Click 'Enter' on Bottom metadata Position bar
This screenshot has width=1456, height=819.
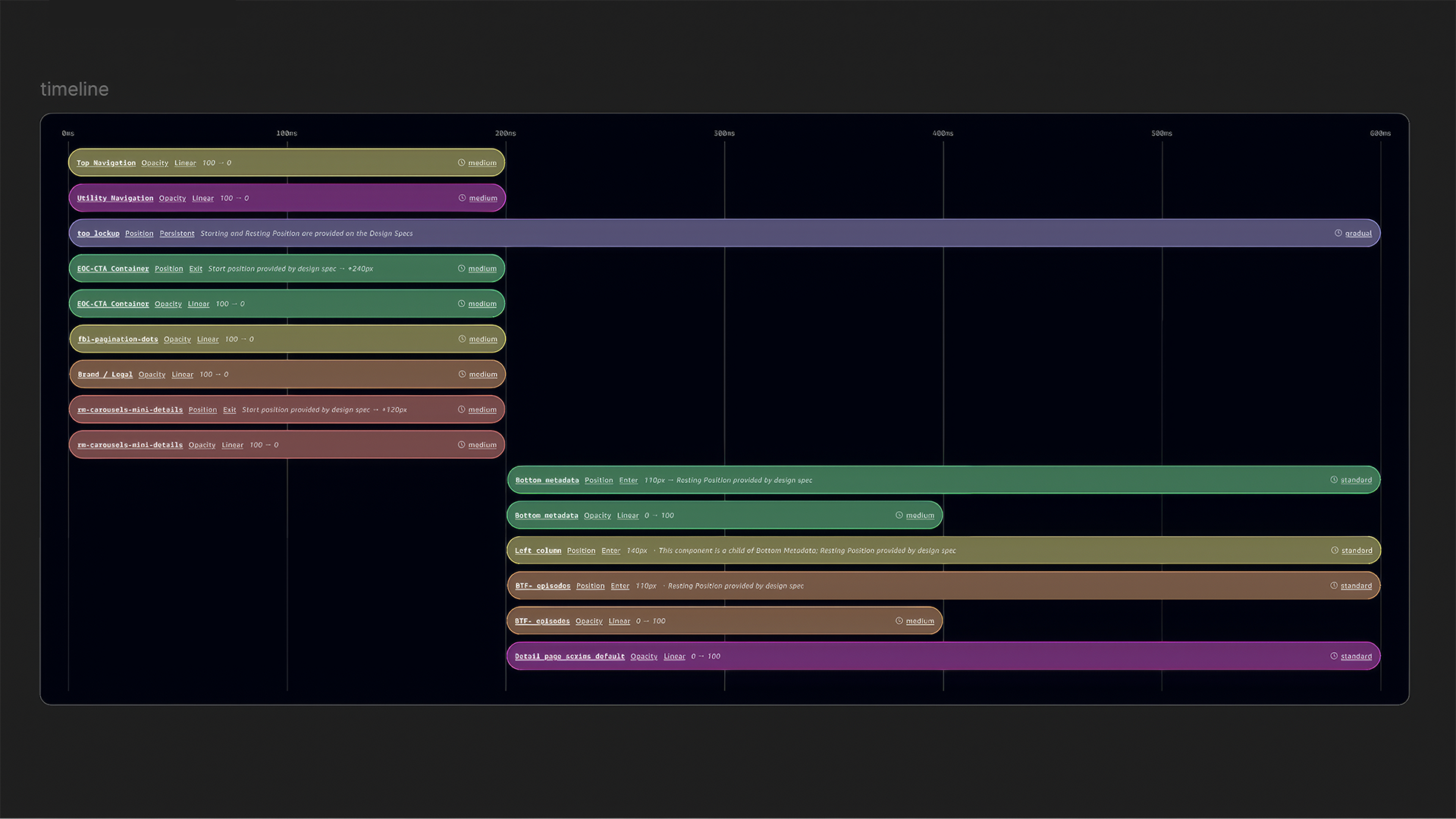629,481
